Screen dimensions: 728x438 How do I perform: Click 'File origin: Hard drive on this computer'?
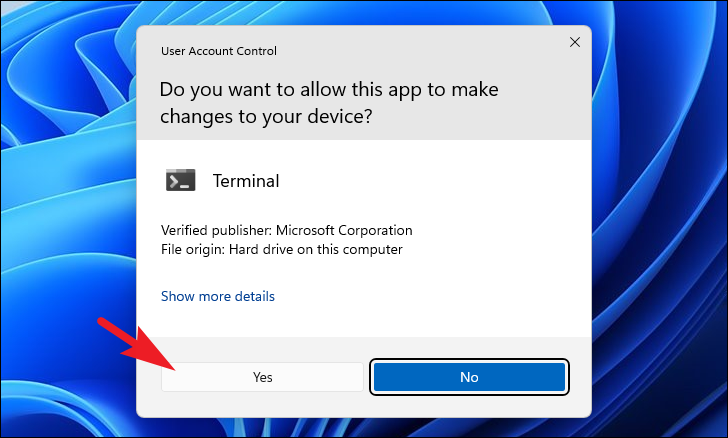(282, 249)
